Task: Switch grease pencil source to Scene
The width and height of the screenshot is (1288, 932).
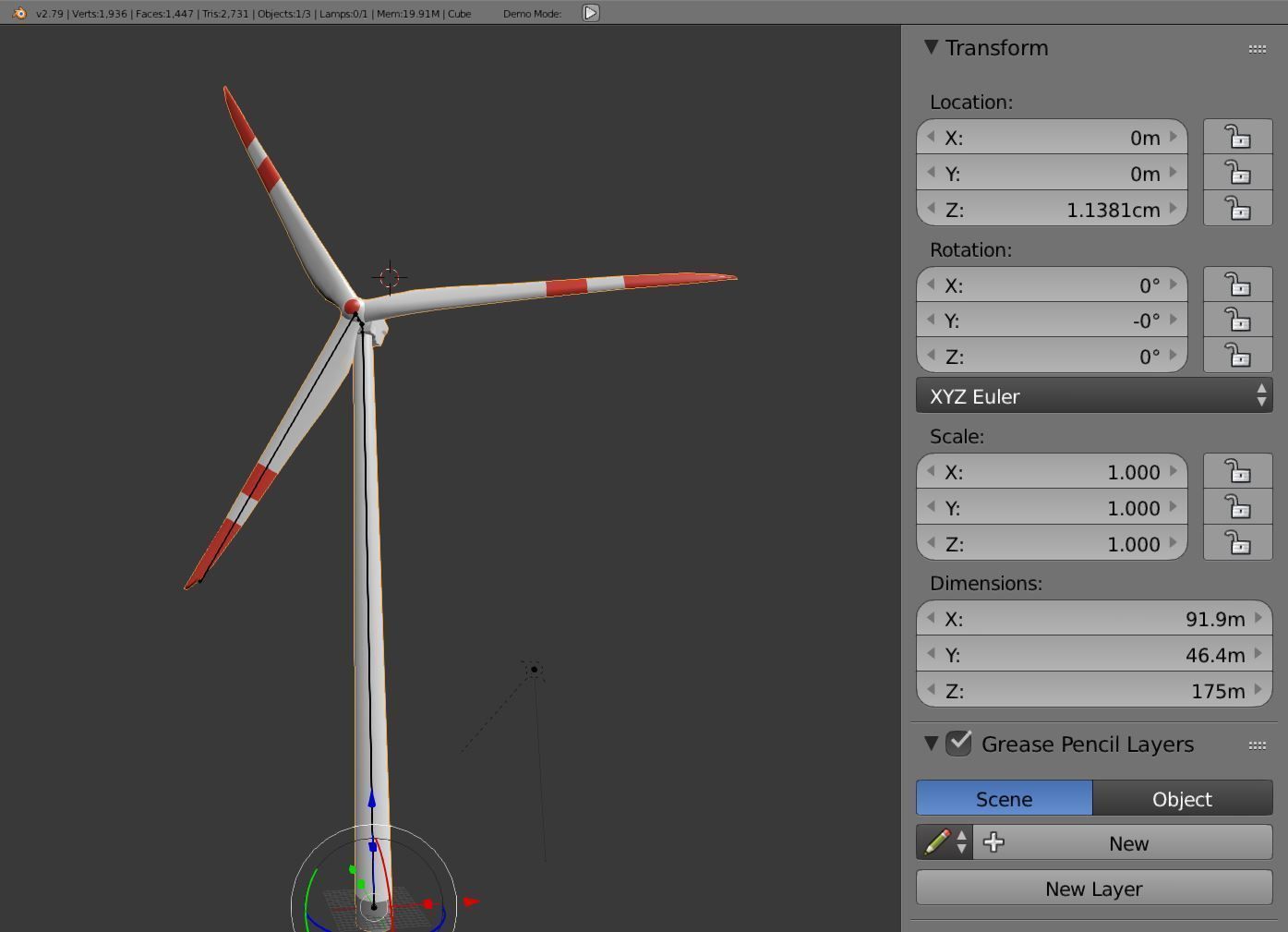Action: (x=1005, y=799)
